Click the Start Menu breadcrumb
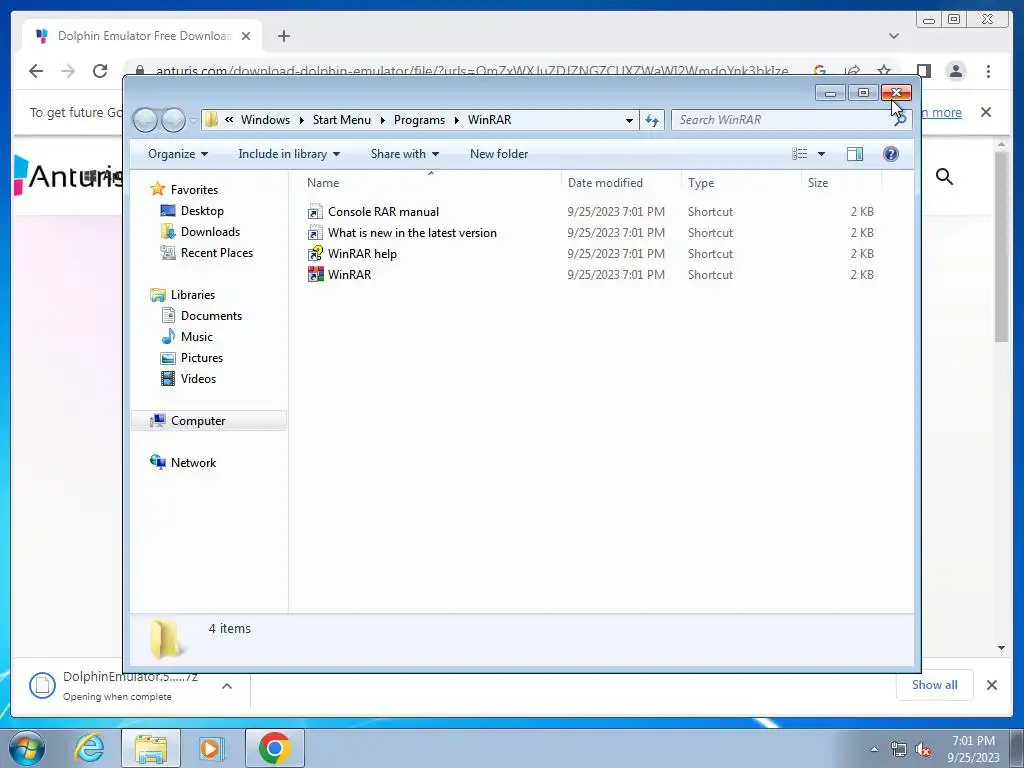 tap(342, 120)
